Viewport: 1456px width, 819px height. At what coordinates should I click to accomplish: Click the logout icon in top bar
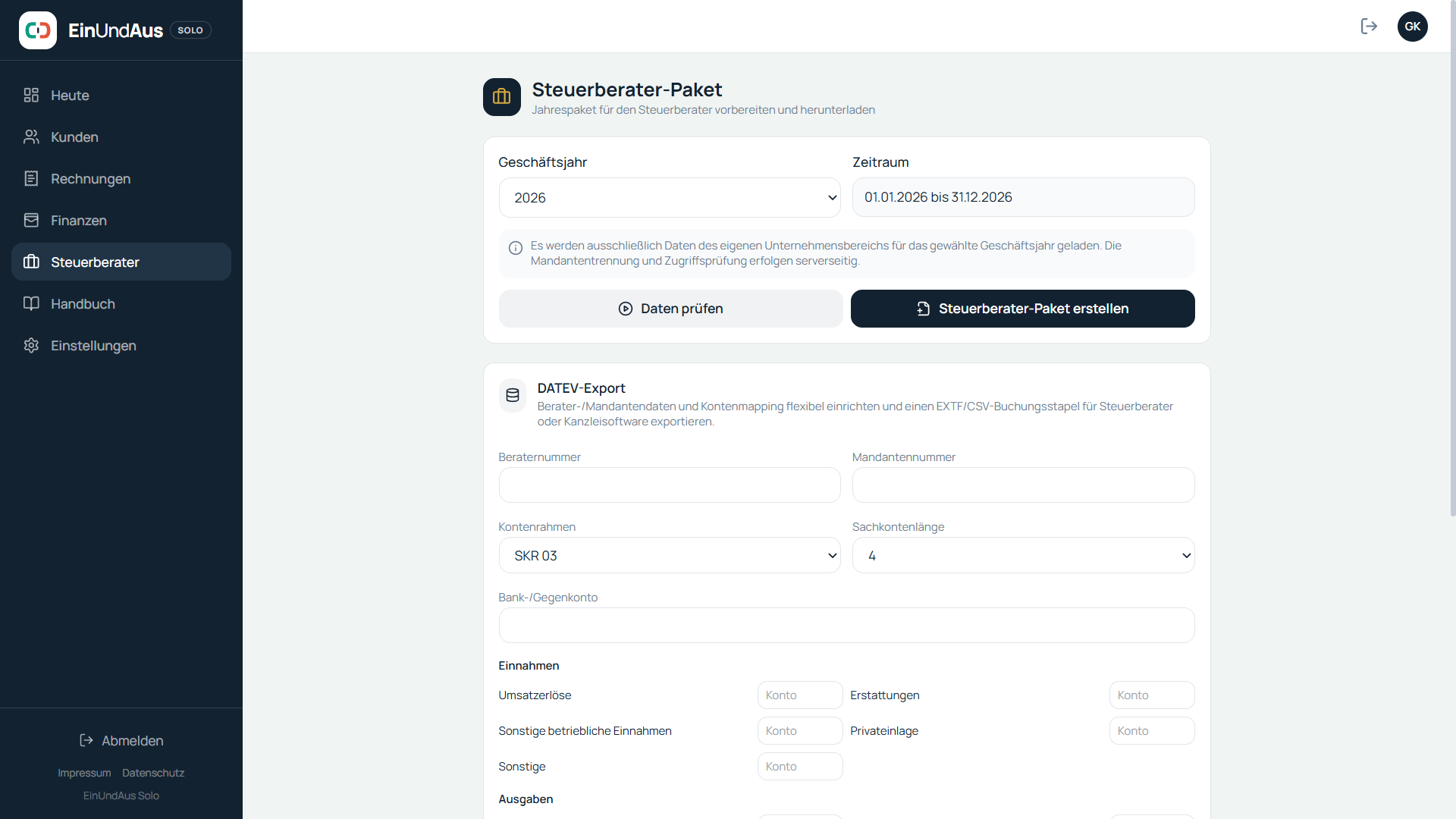click(x=1369, y=27)
